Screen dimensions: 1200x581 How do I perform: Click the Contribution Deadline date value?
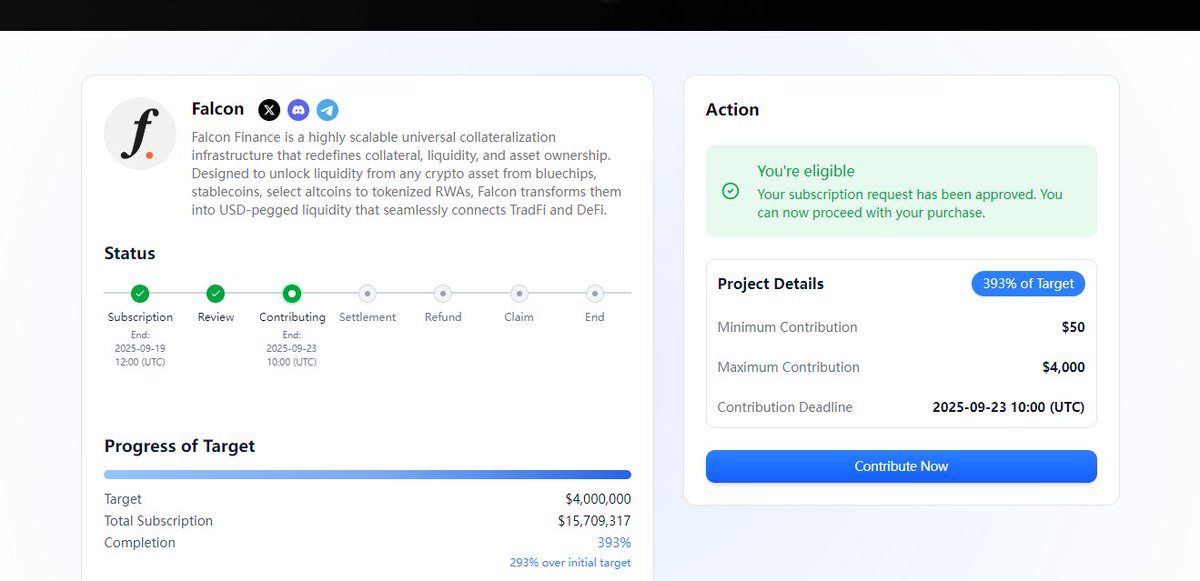(x=1008, y=408)
